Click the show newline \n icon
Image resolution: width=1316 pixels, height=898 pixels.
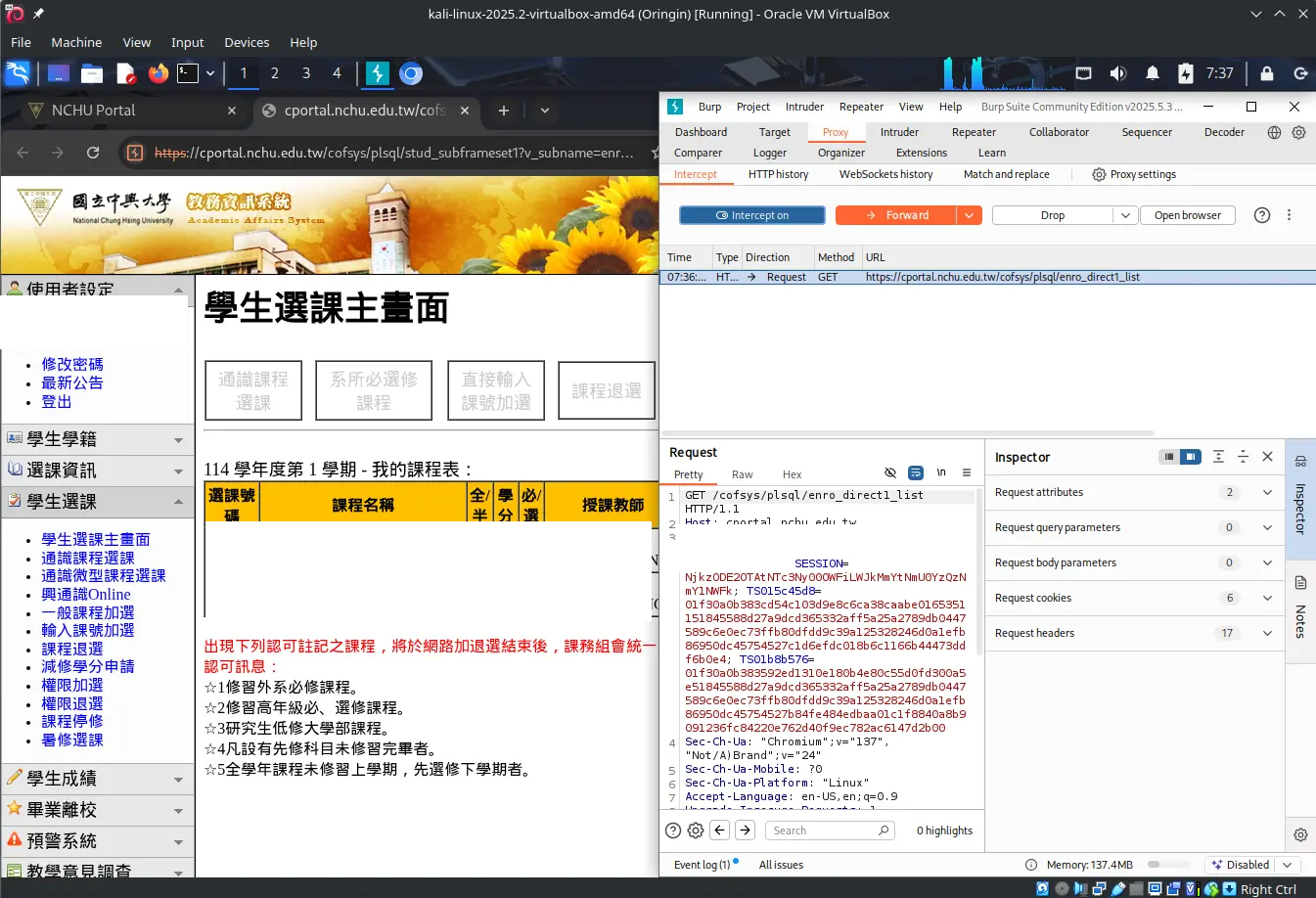click(941, 473)
